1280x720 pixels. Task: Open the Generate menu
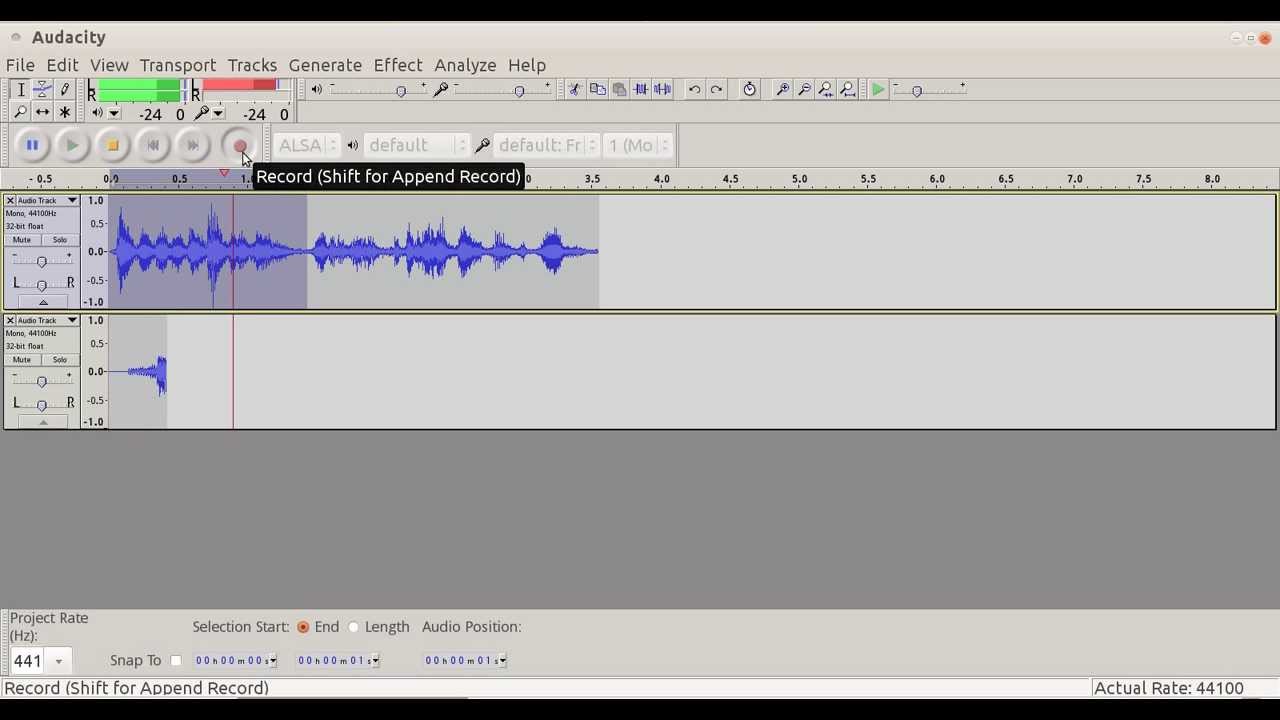325,65
